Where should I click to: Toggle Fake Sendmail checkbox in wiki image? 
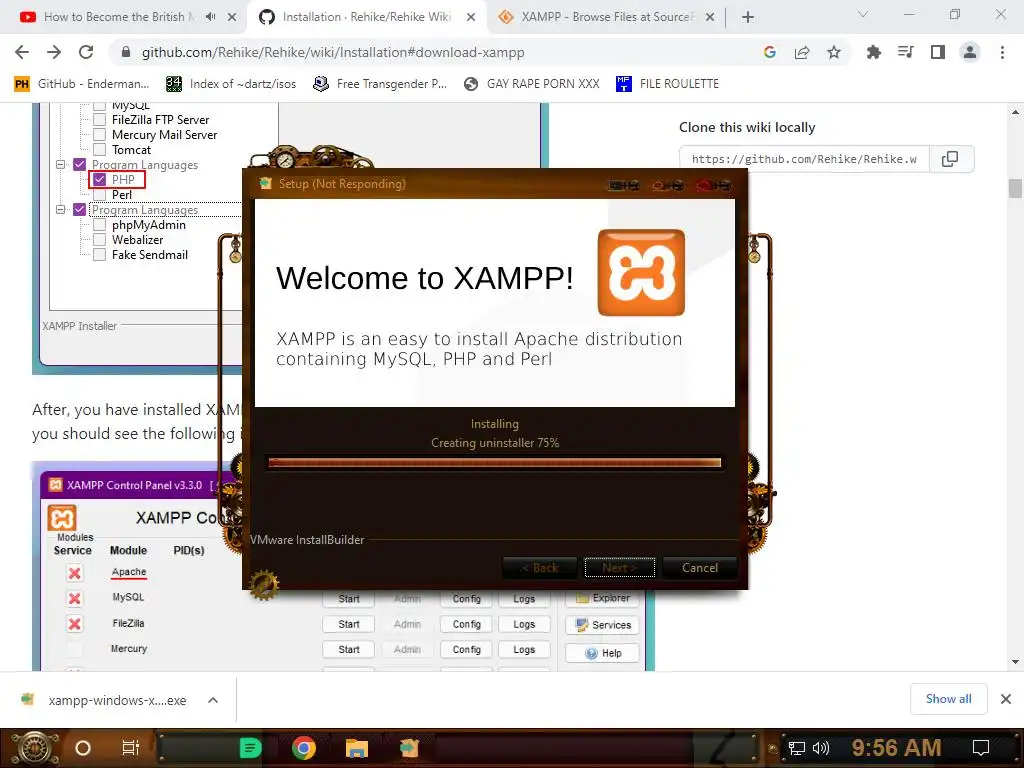[x=99, y=255]
